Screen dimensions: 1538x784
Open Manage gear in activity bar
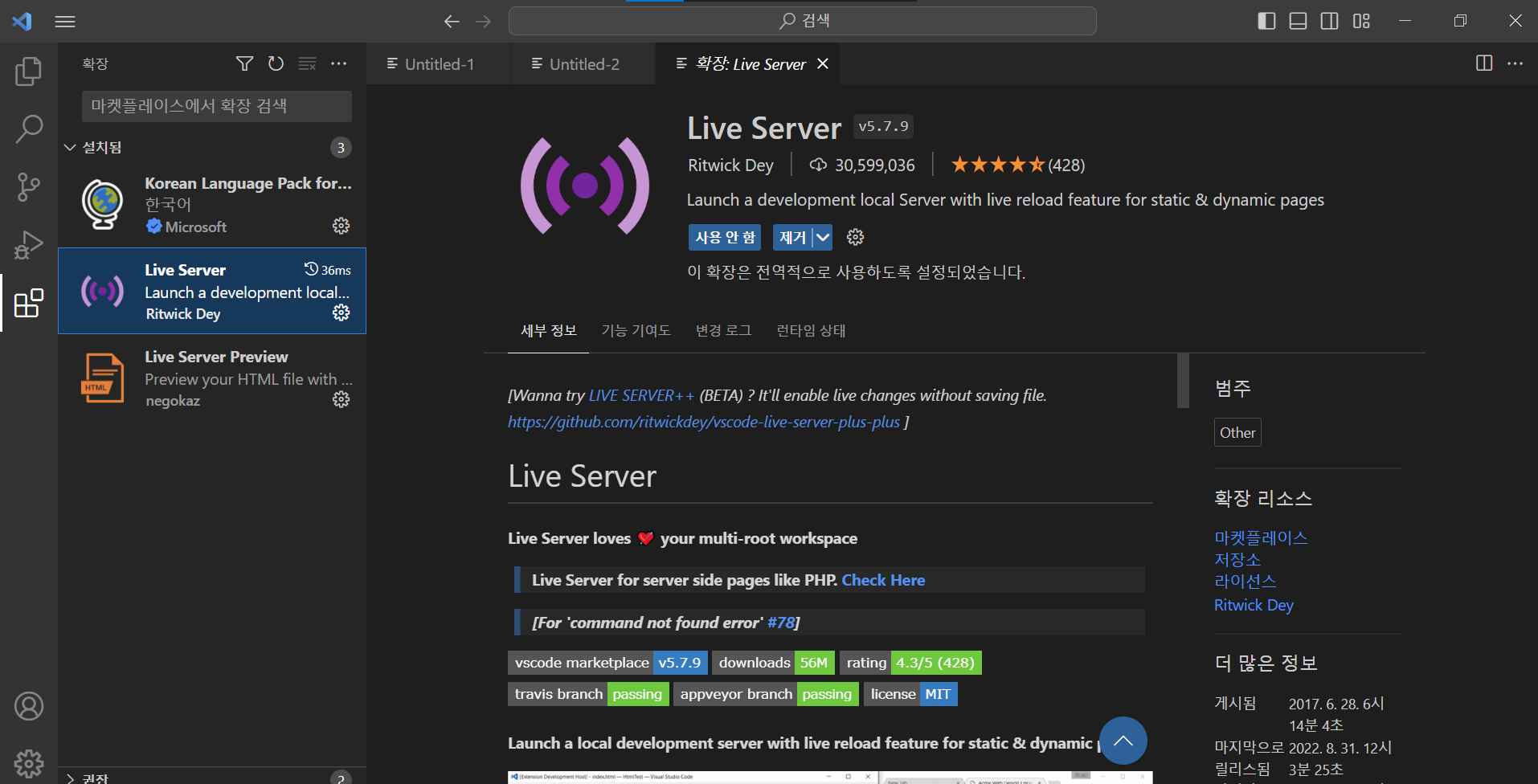coord(29,763)
